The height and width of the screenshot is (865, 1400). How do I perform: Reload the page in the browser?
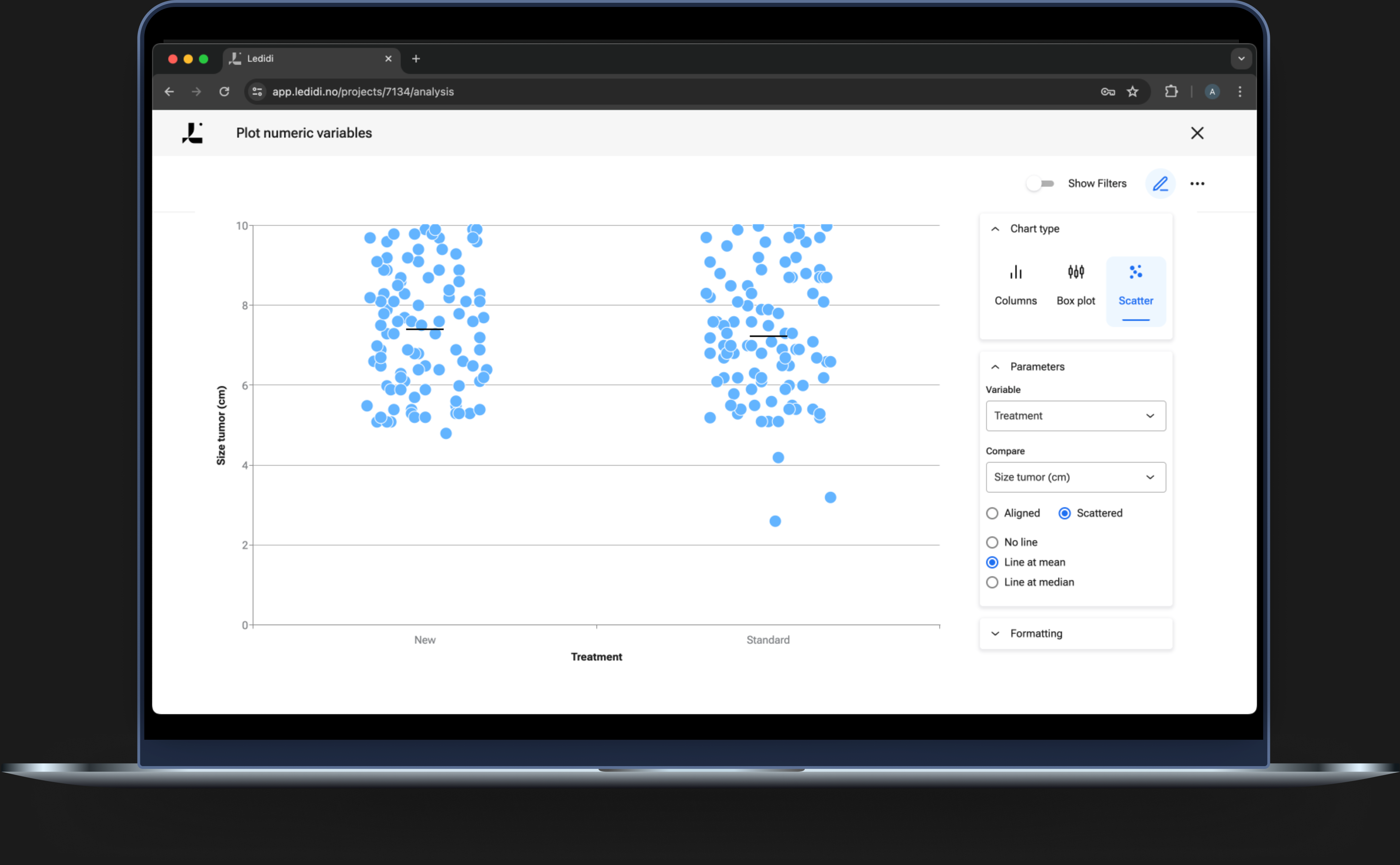pos(224,92)
